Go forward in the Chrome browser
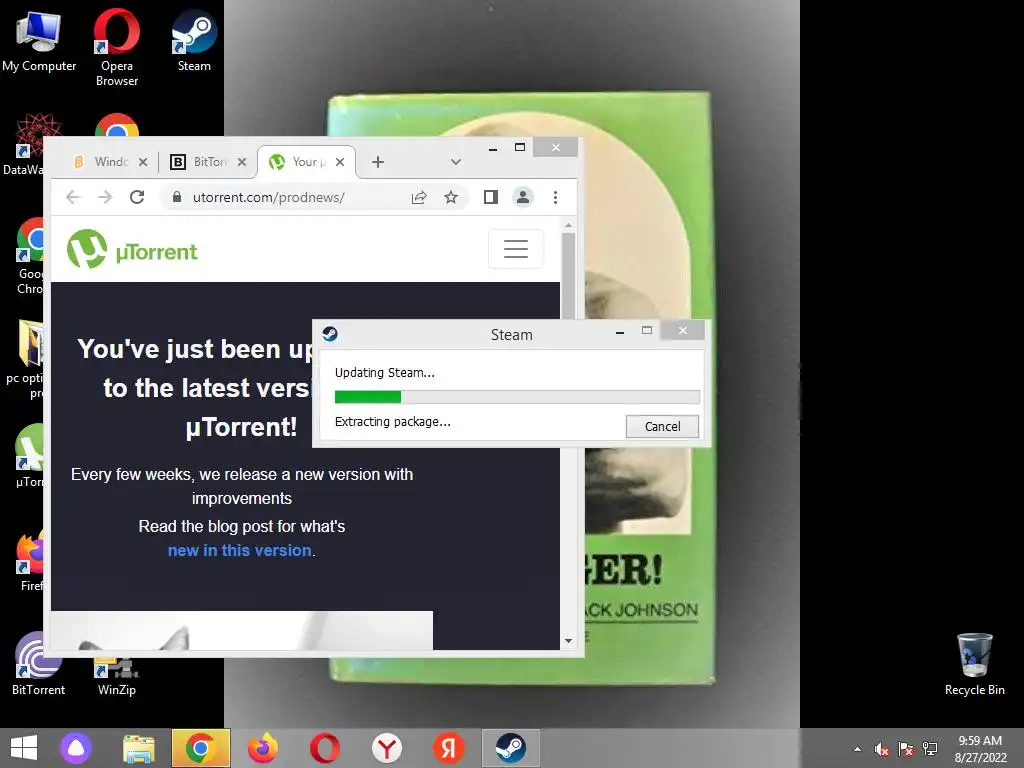The height and width of the screenshot is (768, 1024). [104, 197]
